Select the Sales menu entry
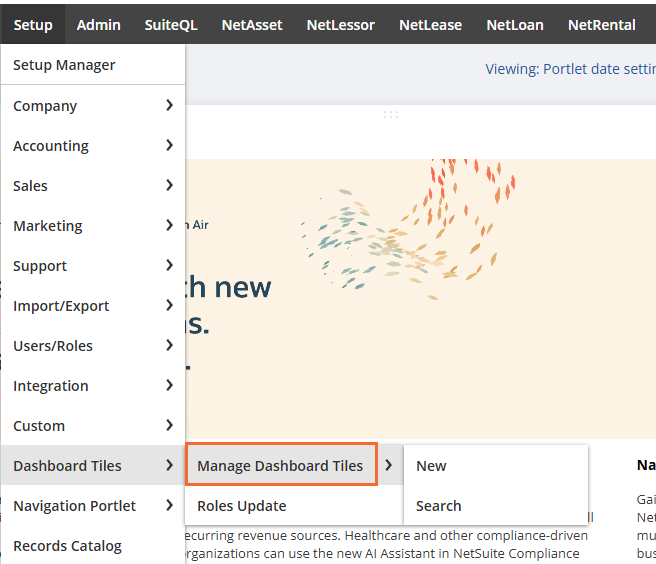 pos(93,185)
